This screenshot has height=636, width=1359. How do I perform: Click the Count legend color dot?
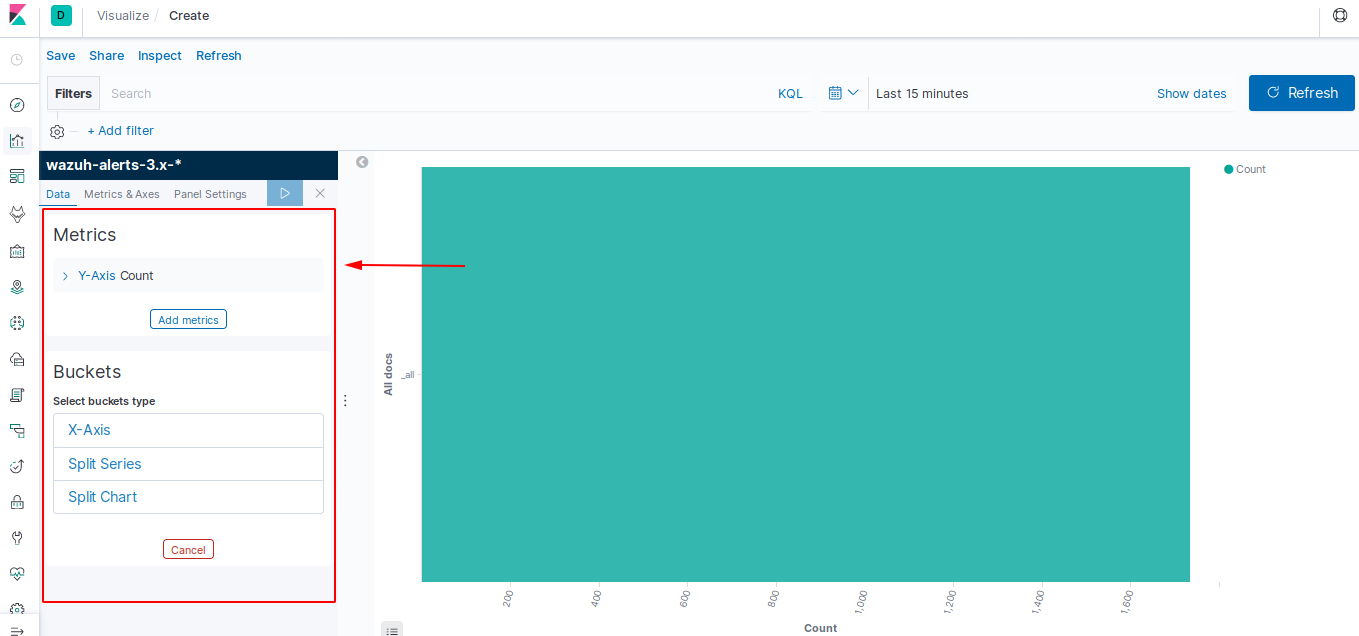[1229, 169]
